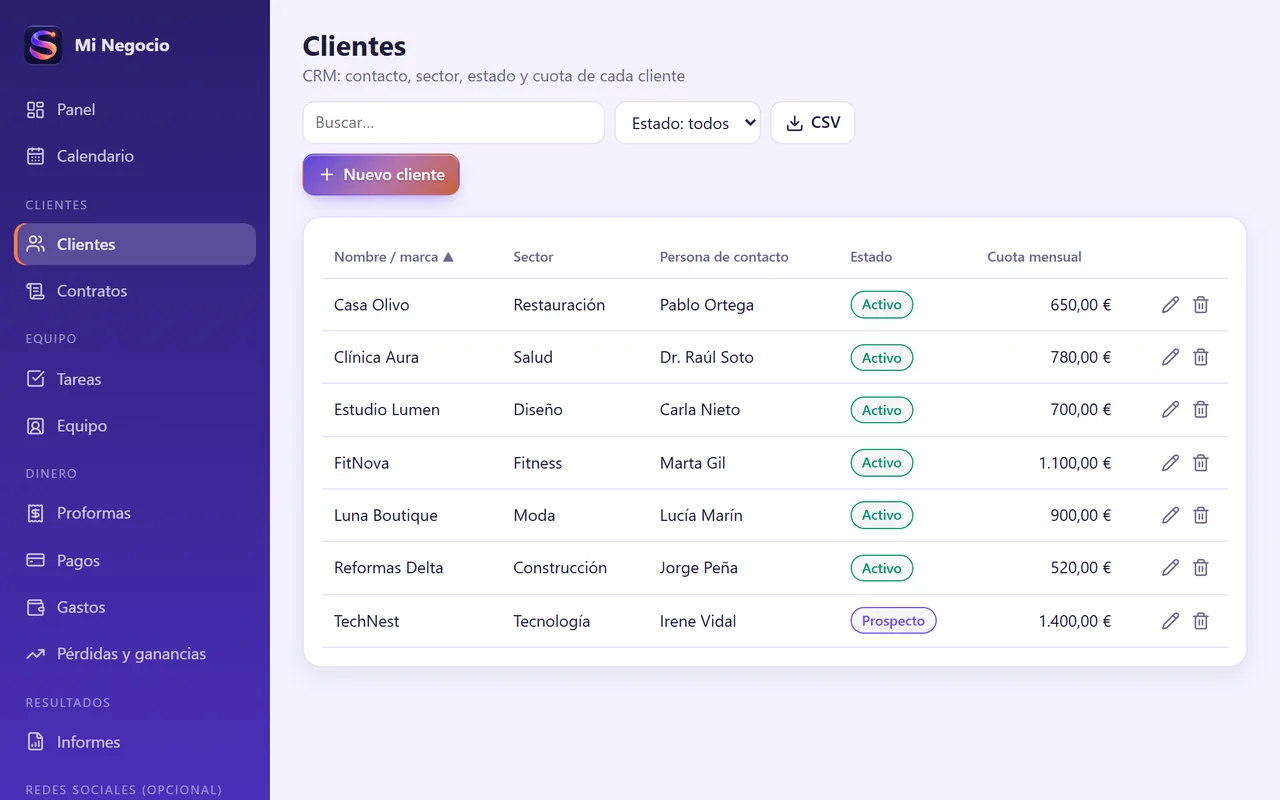Image resolution: width=1280 pixels, height=800 pixels.
Task: Click the Activo badge for Casa Olivo
Action: click(x=881, y=305)
